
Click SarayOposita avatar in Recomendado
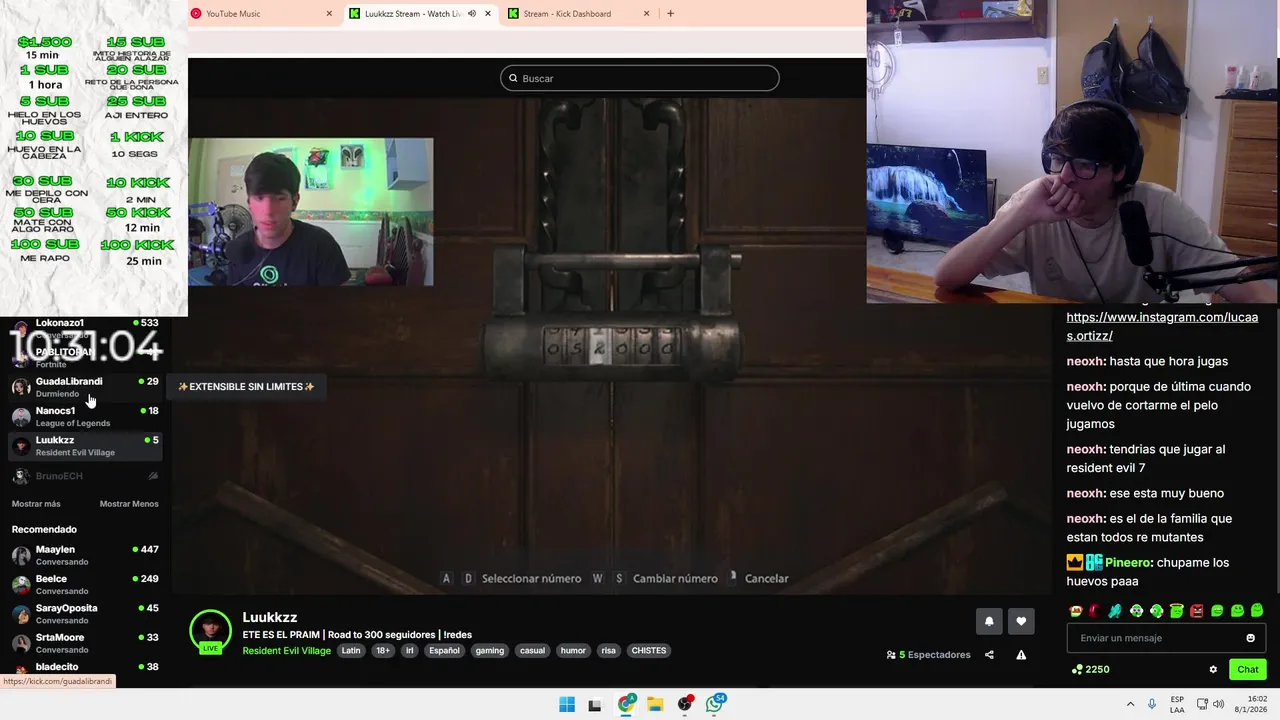[21, 614]
